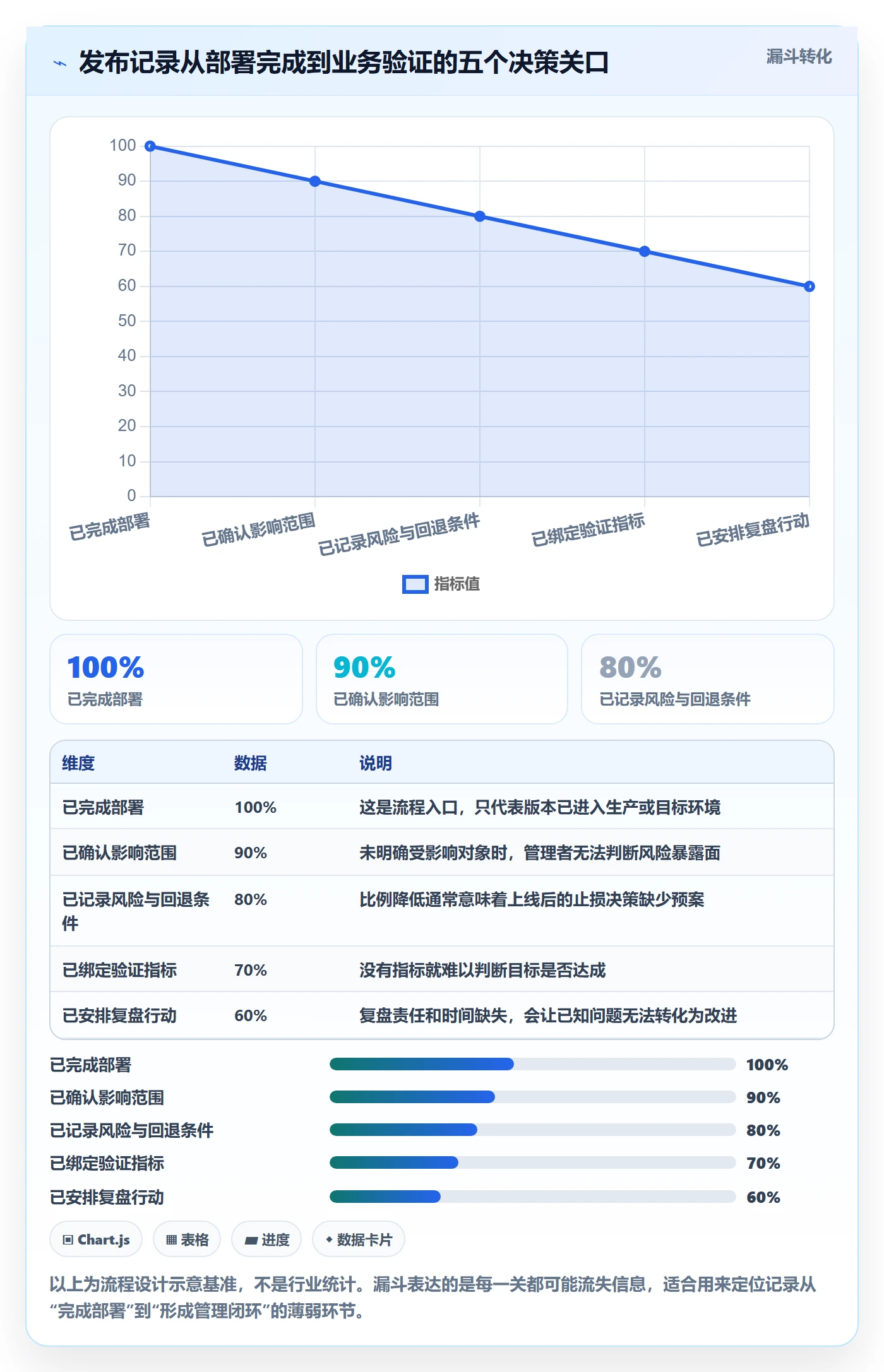Click the 已确认影响范围 progress bar
Viewport: 884px width, 1372px height.
coord(532,1097)
